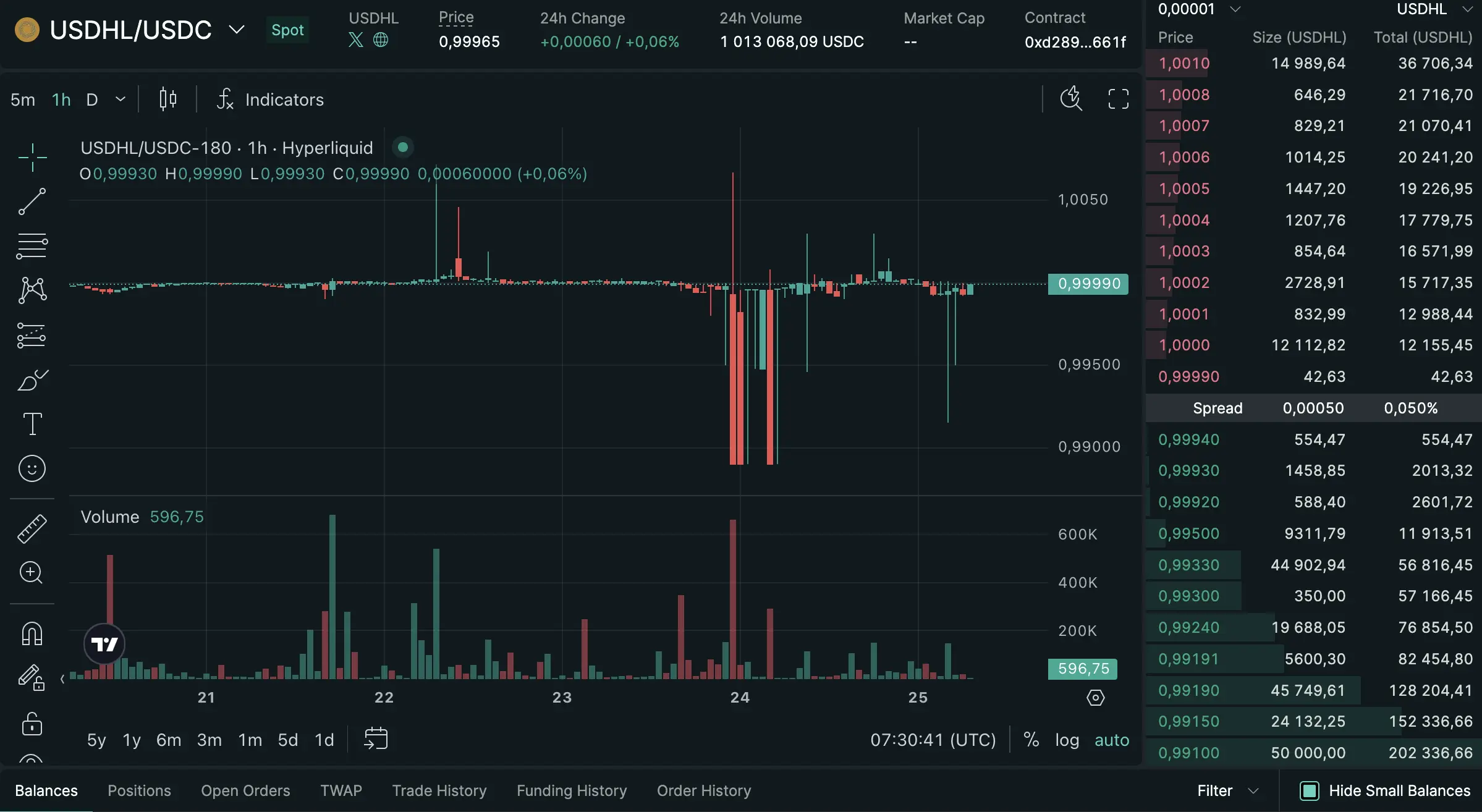1482x812 pixels.
Task: Toggle lock all drawings
Action: pyautogui.click(x=32, y=723)
